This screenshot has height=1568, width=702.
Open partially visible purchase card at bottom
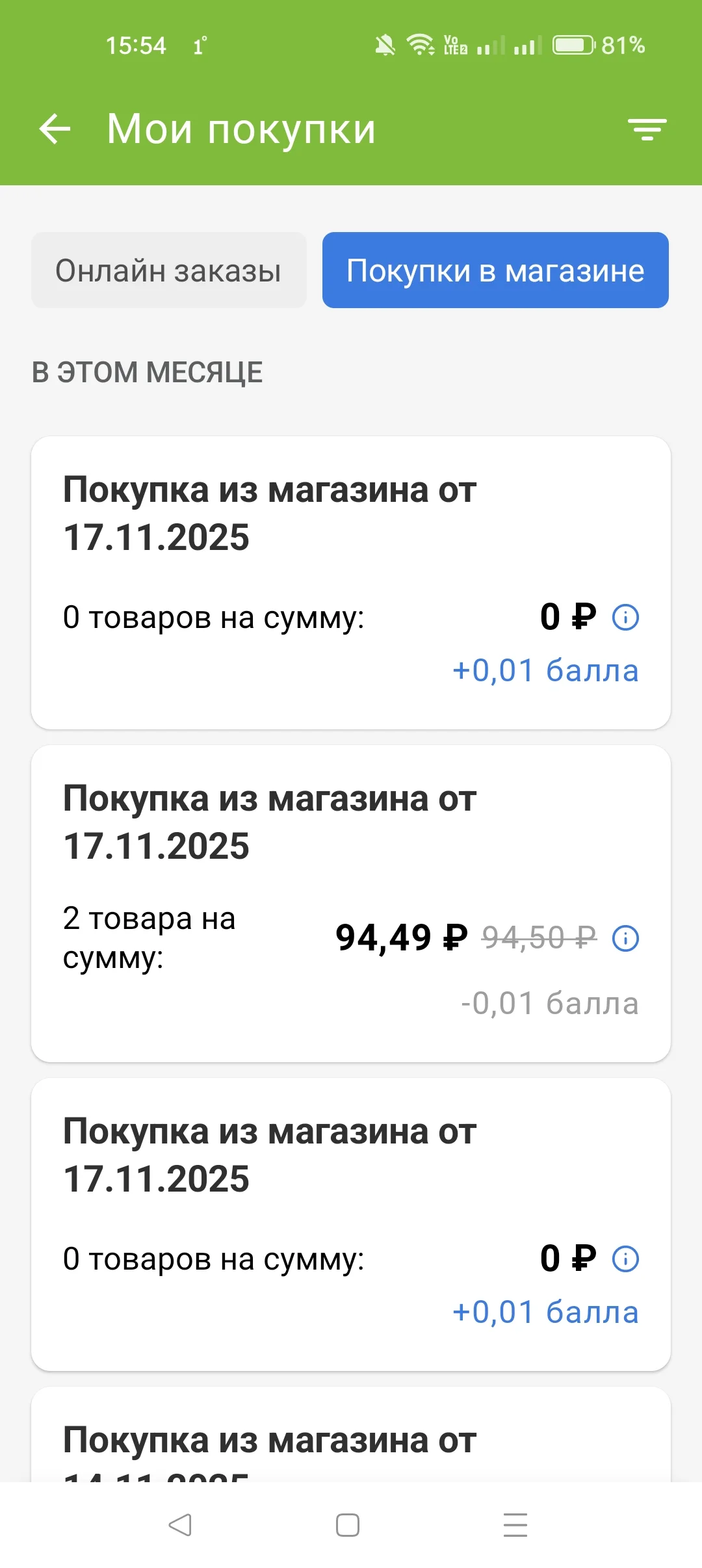pos(351,1435)
